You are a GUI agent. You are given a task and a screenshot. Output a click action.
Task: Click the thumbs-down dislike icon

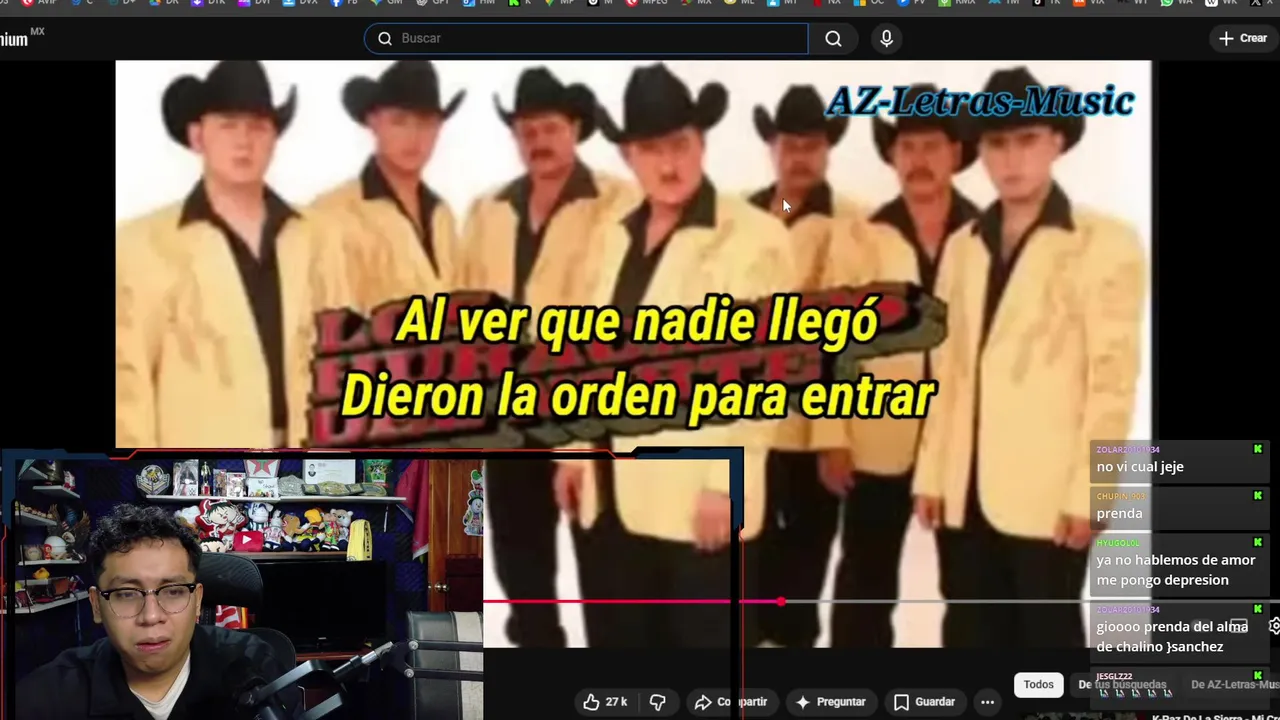(657, 702)
